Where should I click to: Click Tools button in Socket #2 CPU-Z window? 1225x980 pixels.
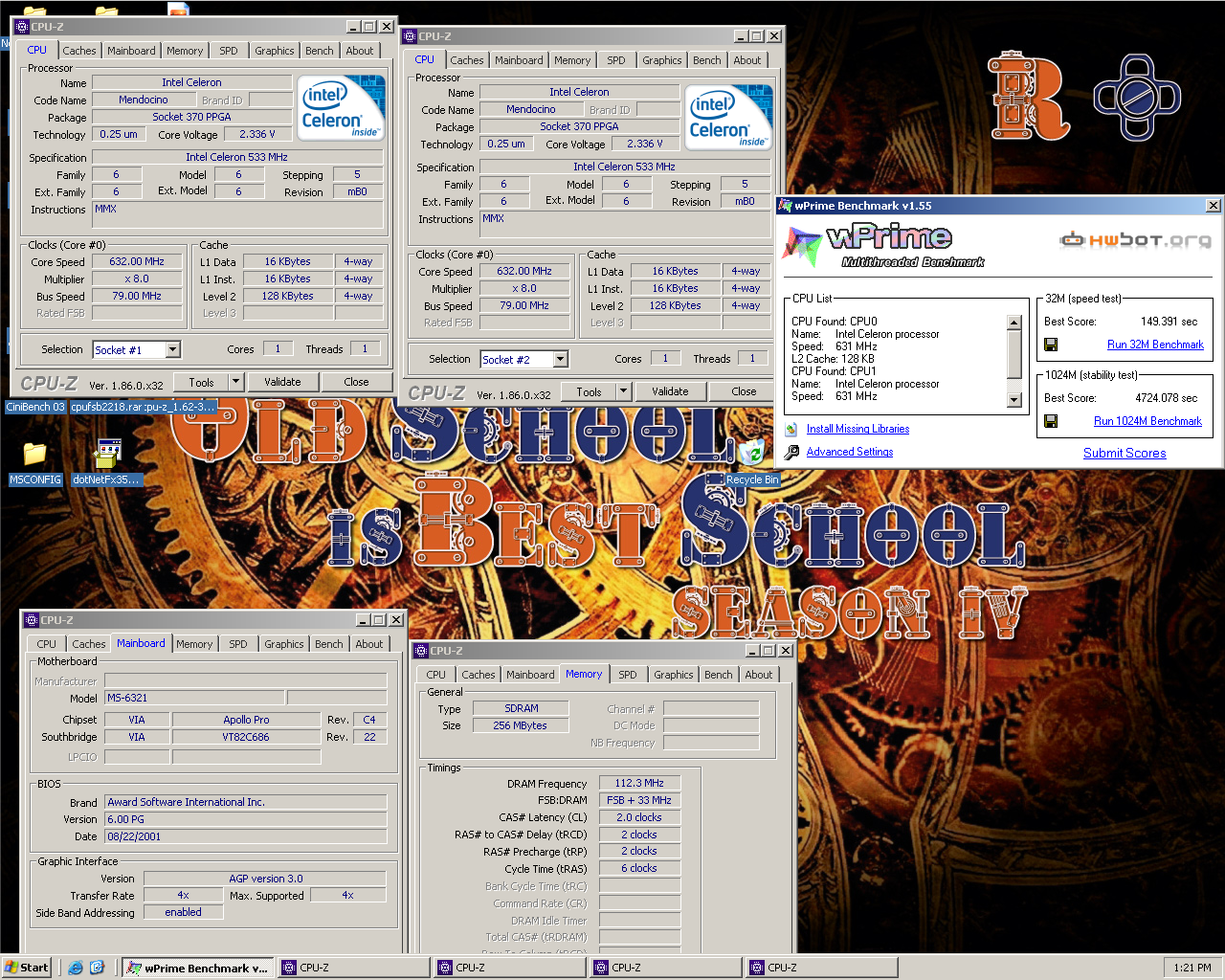click(x=589, y=390)
